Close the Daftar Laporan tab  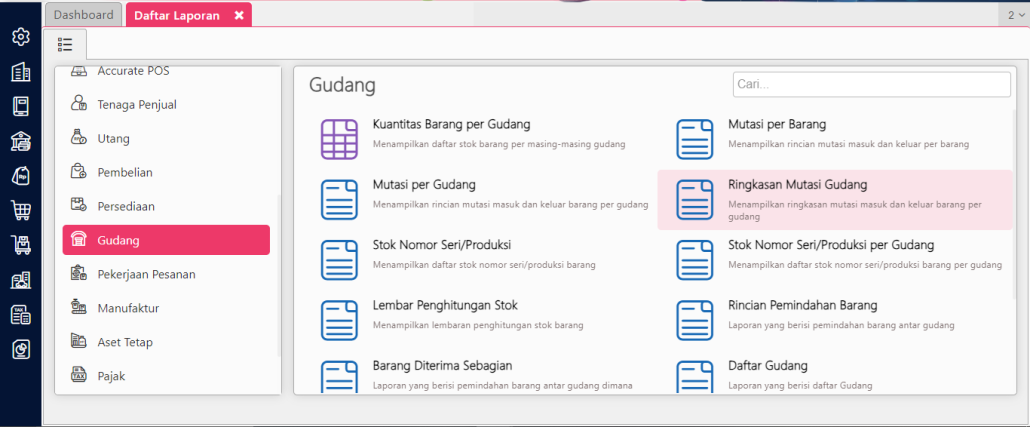tap(239, 16)
